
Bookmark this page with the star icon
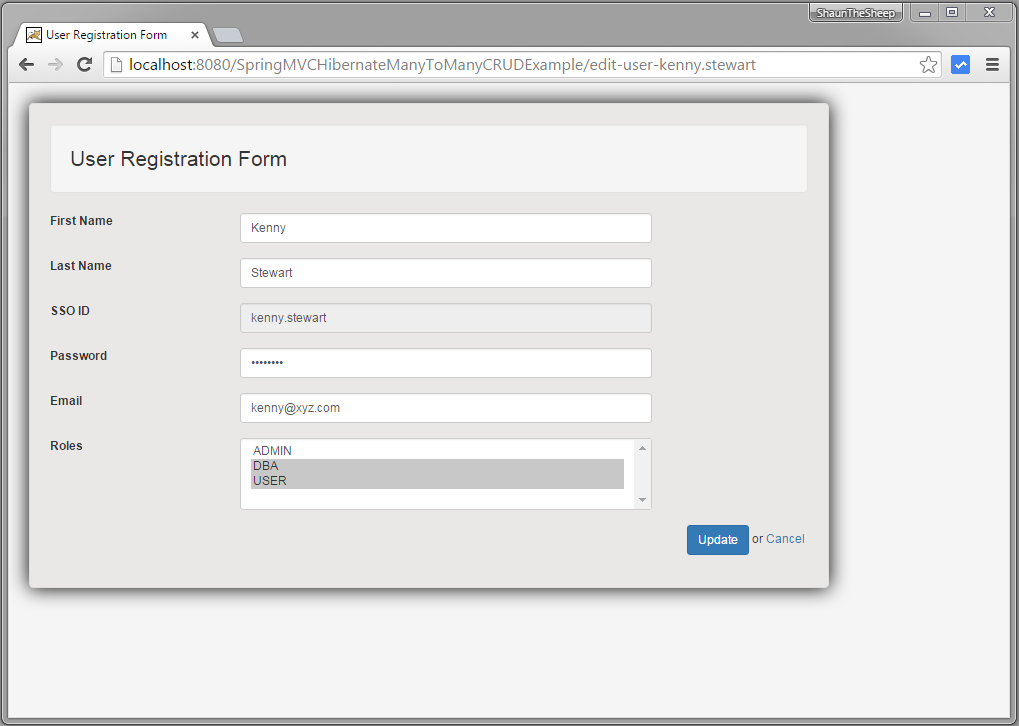[x=928, y=63]
